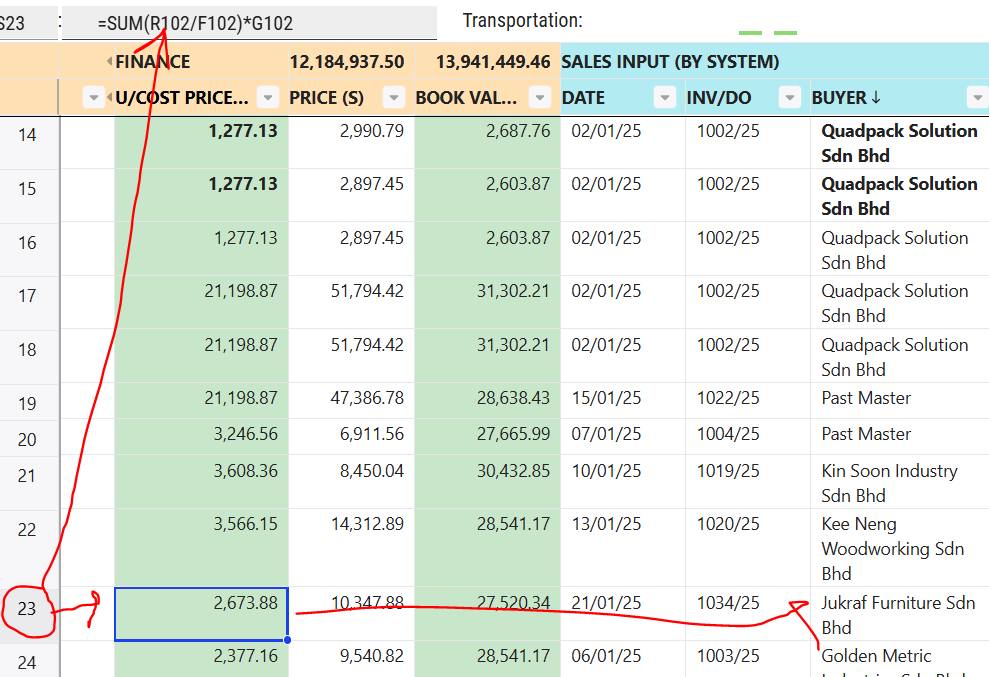Select price cell 6,911.56
This screenshot has height=677, width=989.
pyautogui.click(x=351, y=438)
